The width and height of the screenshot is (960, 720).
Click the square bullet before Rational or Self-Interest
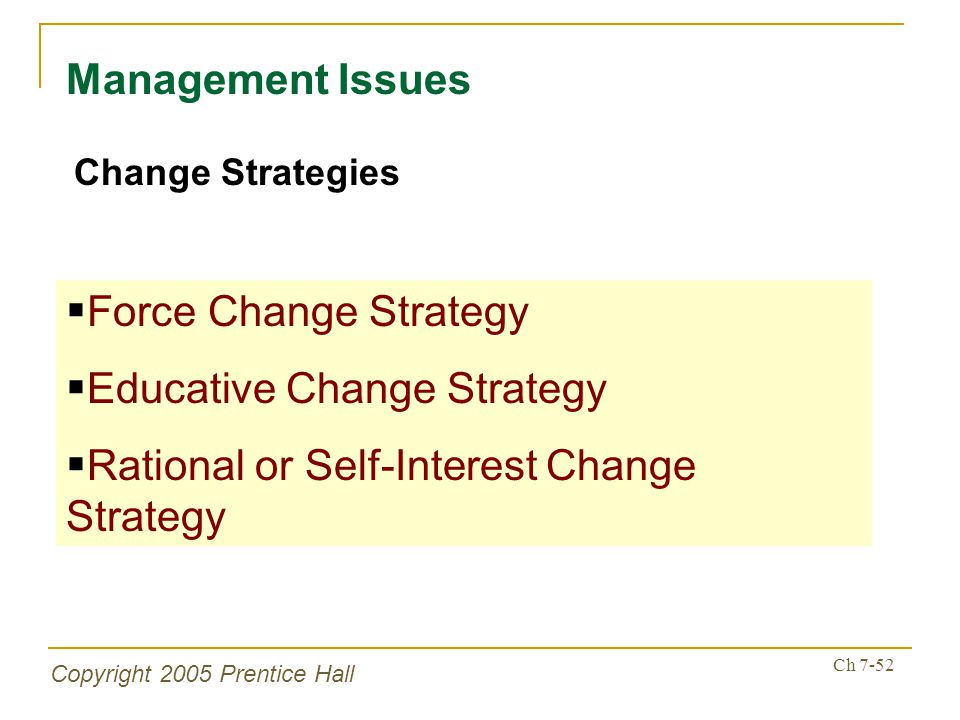pyautogui.click(x=76, y=464)
